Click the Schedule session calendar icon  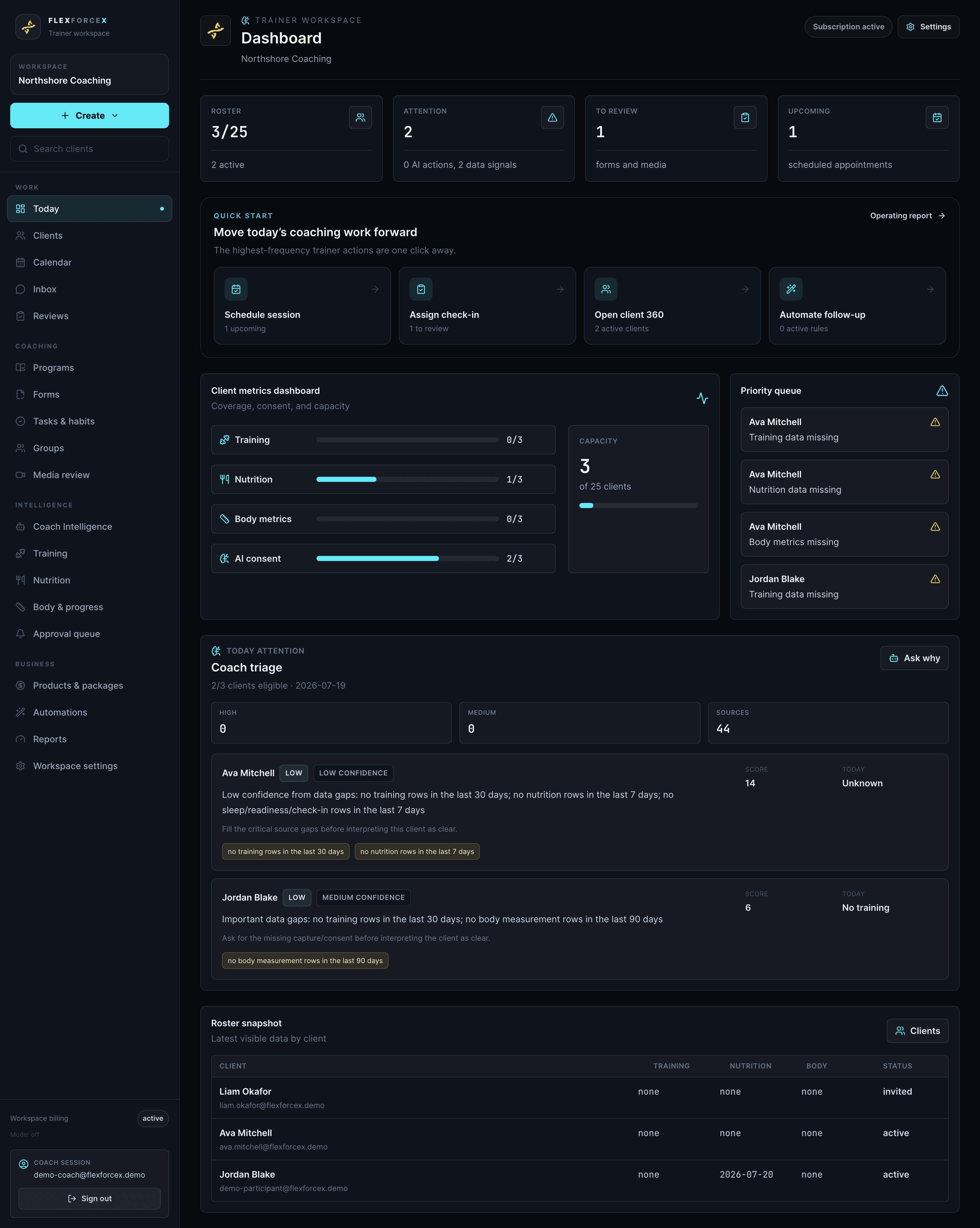236,289
